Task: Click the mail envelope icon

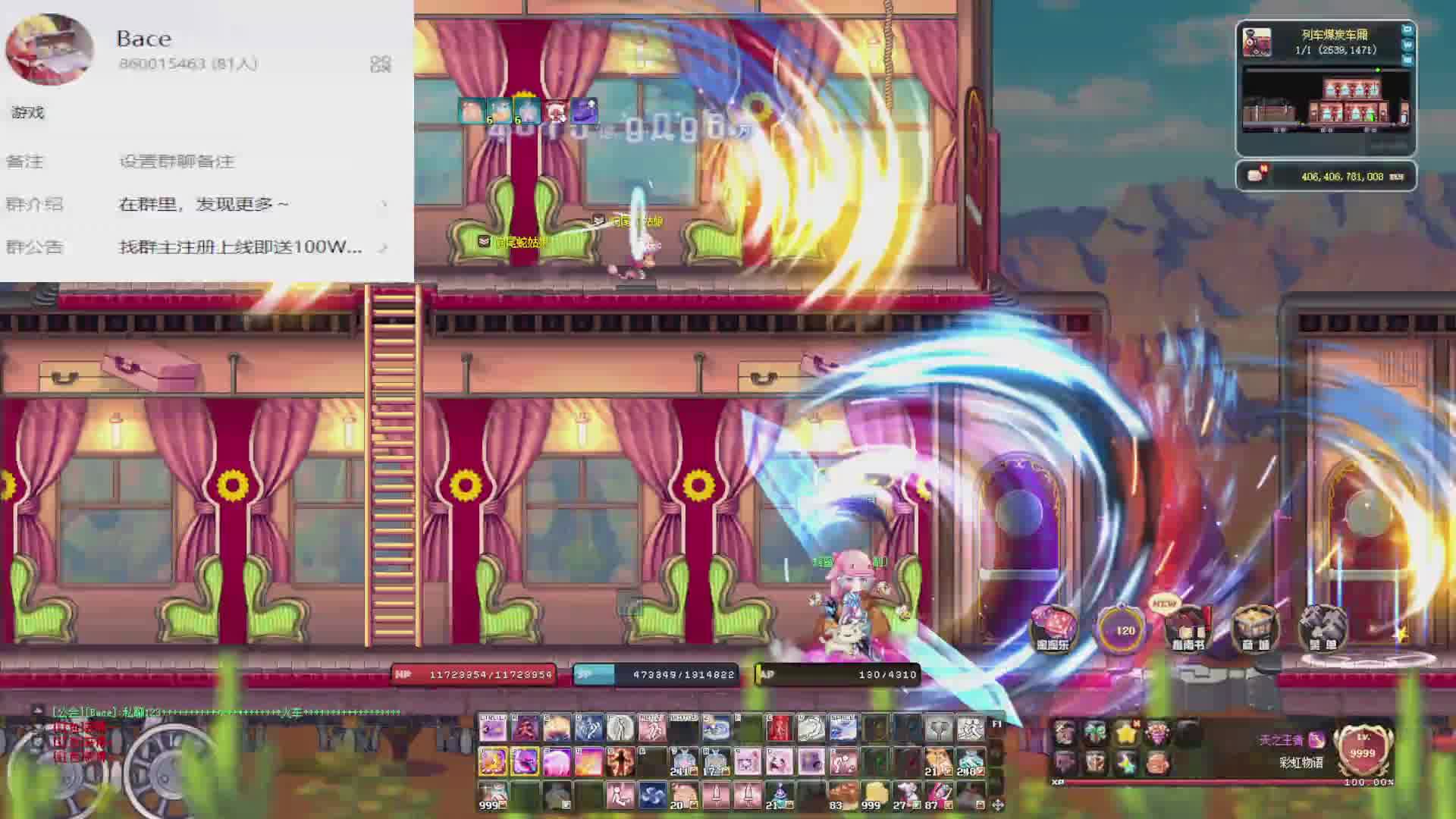Action: 1255,175
